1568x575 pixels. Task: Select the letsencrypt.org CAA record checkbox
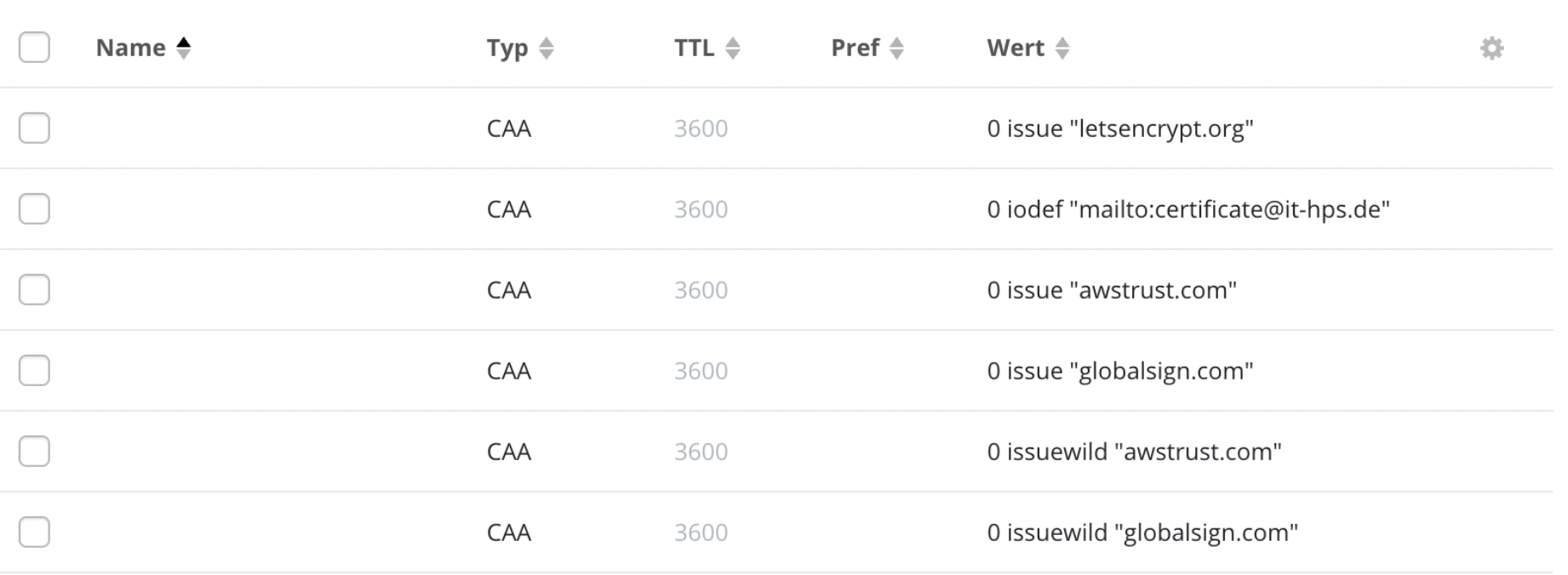34,128
